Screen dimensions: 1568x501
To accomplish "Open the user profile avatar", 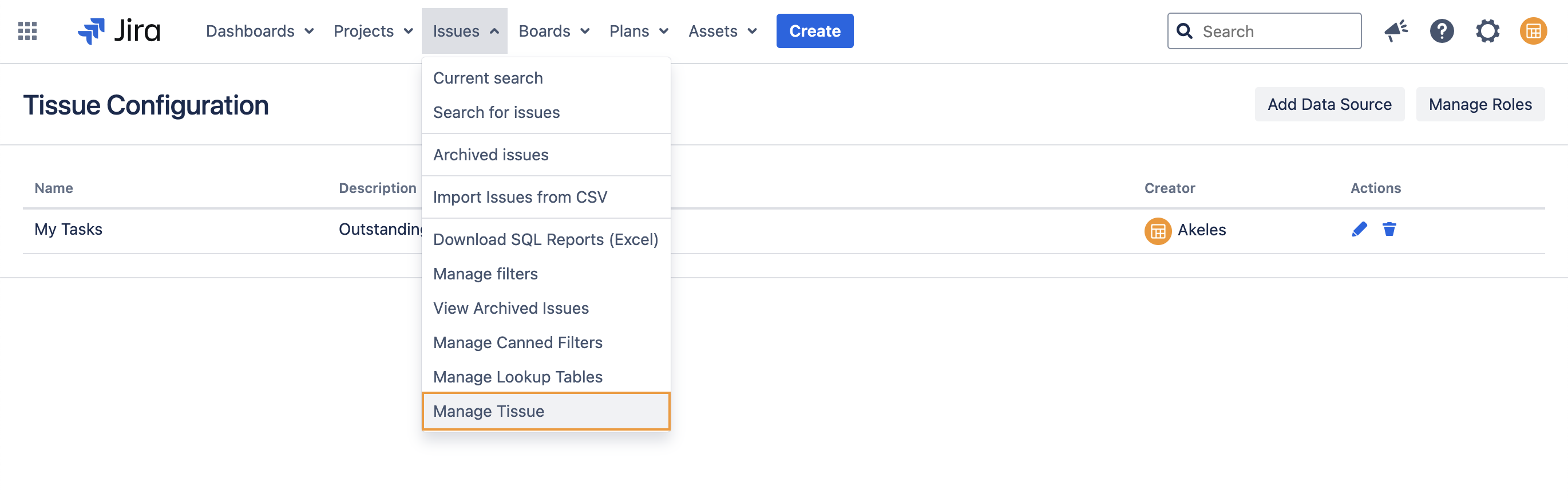I will [1533, 31].
